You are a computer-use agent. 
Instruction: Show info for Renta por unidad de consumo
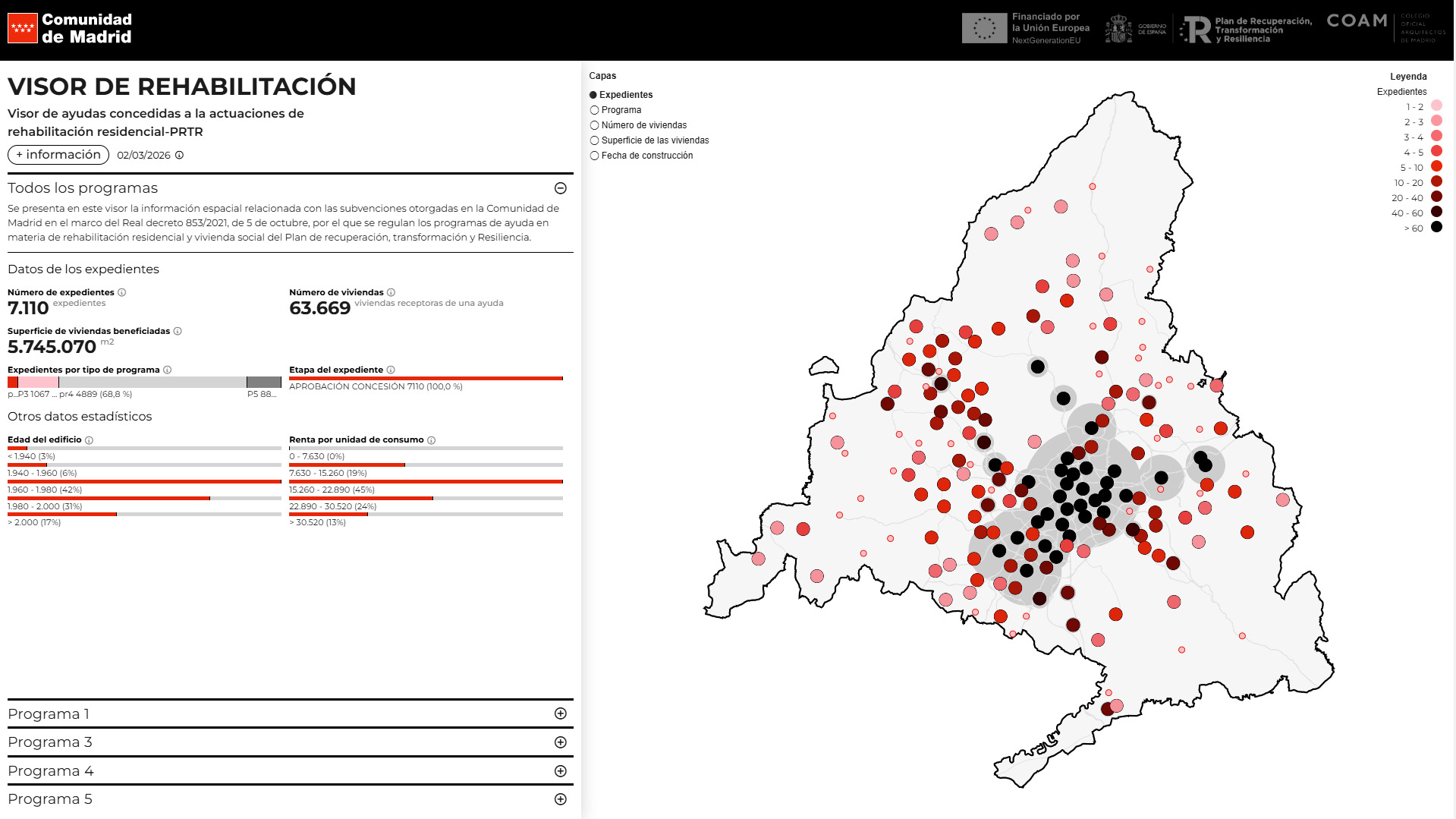(x=432, y=440)
